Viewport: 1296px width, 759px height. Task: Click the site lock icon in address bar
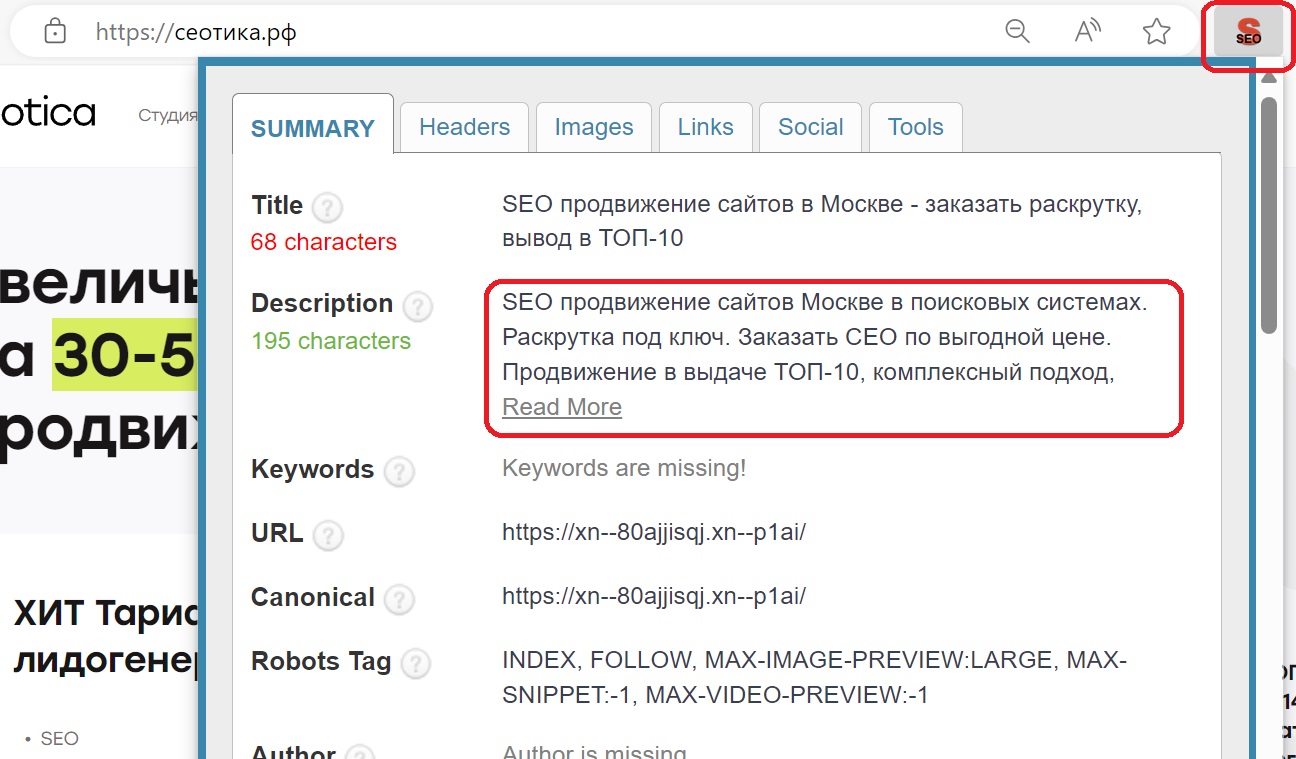pos(55,32)
